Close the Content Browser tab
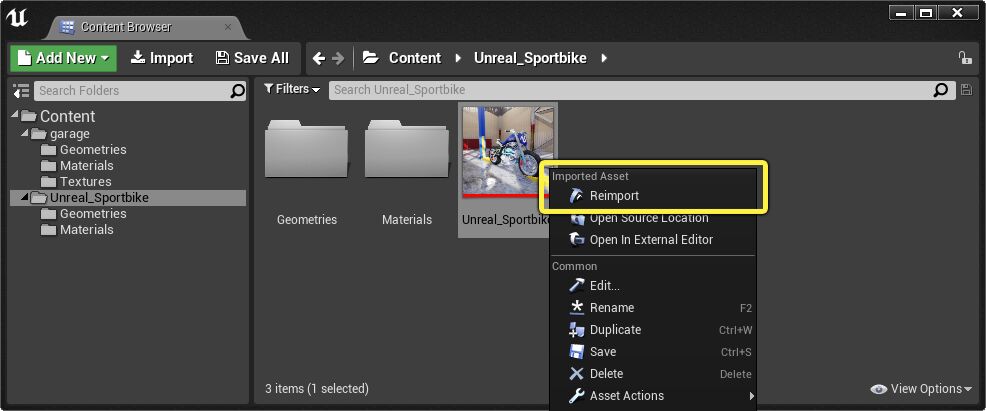 click(x=228, y=27)
